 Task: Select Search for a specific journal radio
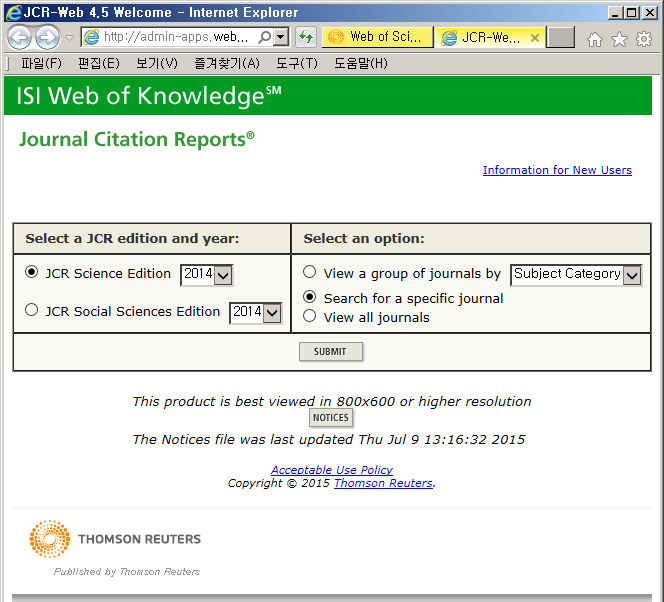(x=310, y=297)
